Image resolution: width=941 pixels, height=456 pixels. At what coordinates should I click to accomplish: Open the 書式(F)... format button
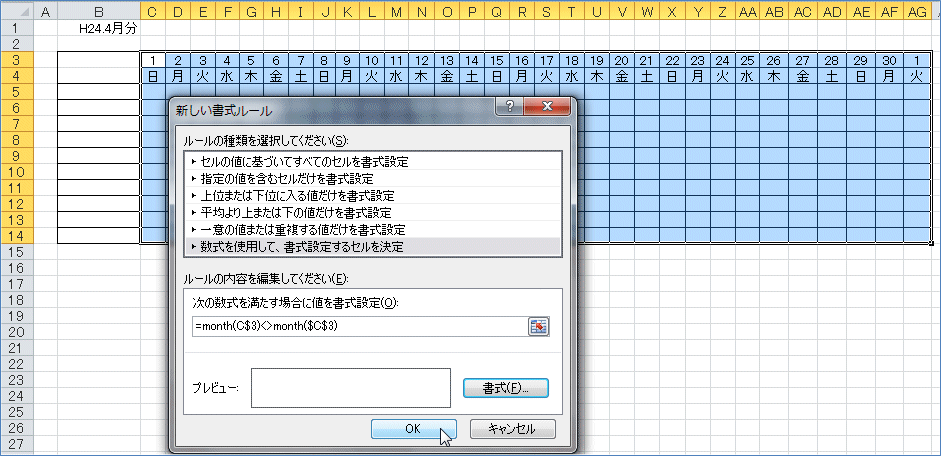pyautogui.click(x=506, y=388)
